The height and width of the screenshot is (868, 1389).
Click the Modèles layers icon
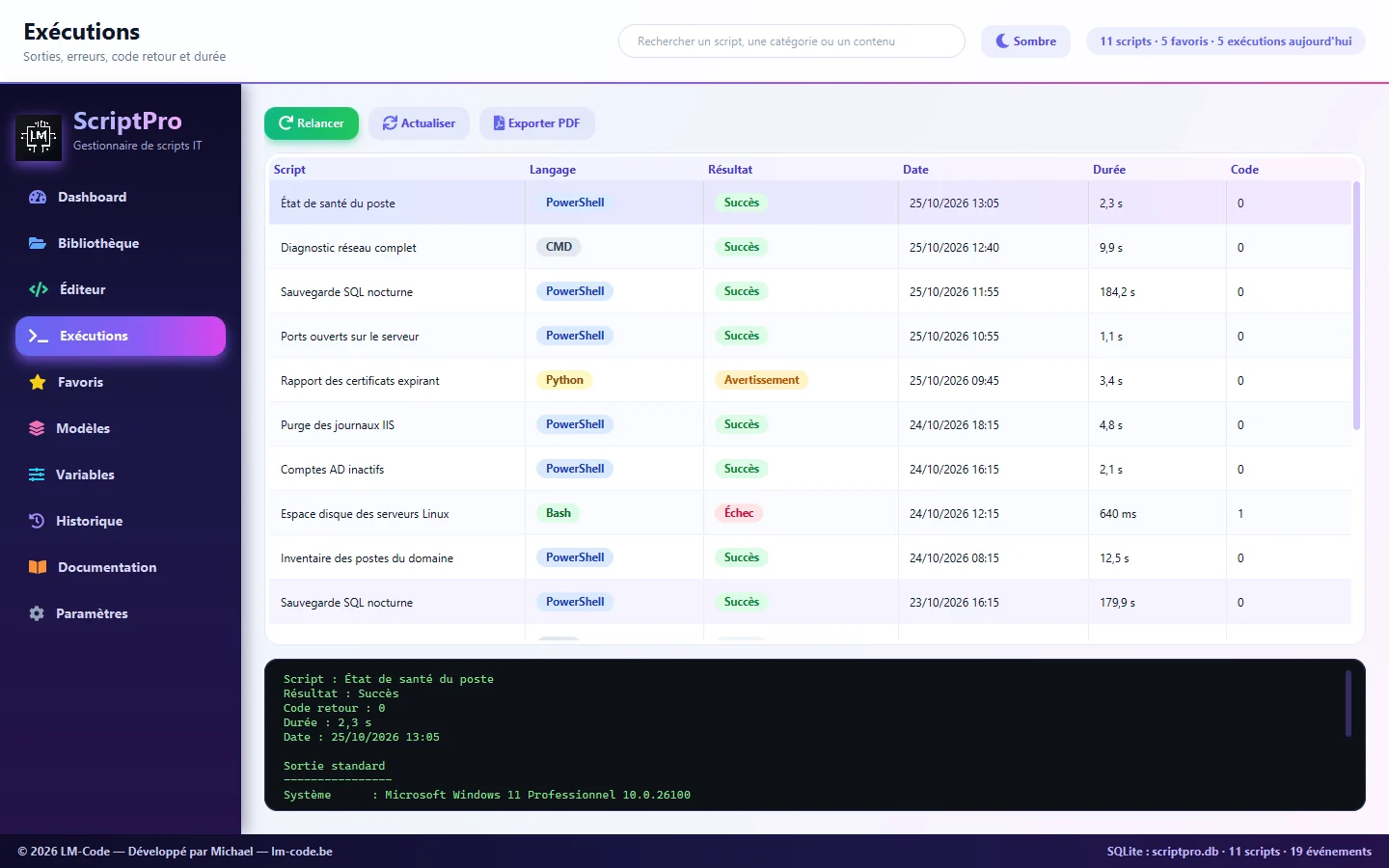click(x=37, y=428)
